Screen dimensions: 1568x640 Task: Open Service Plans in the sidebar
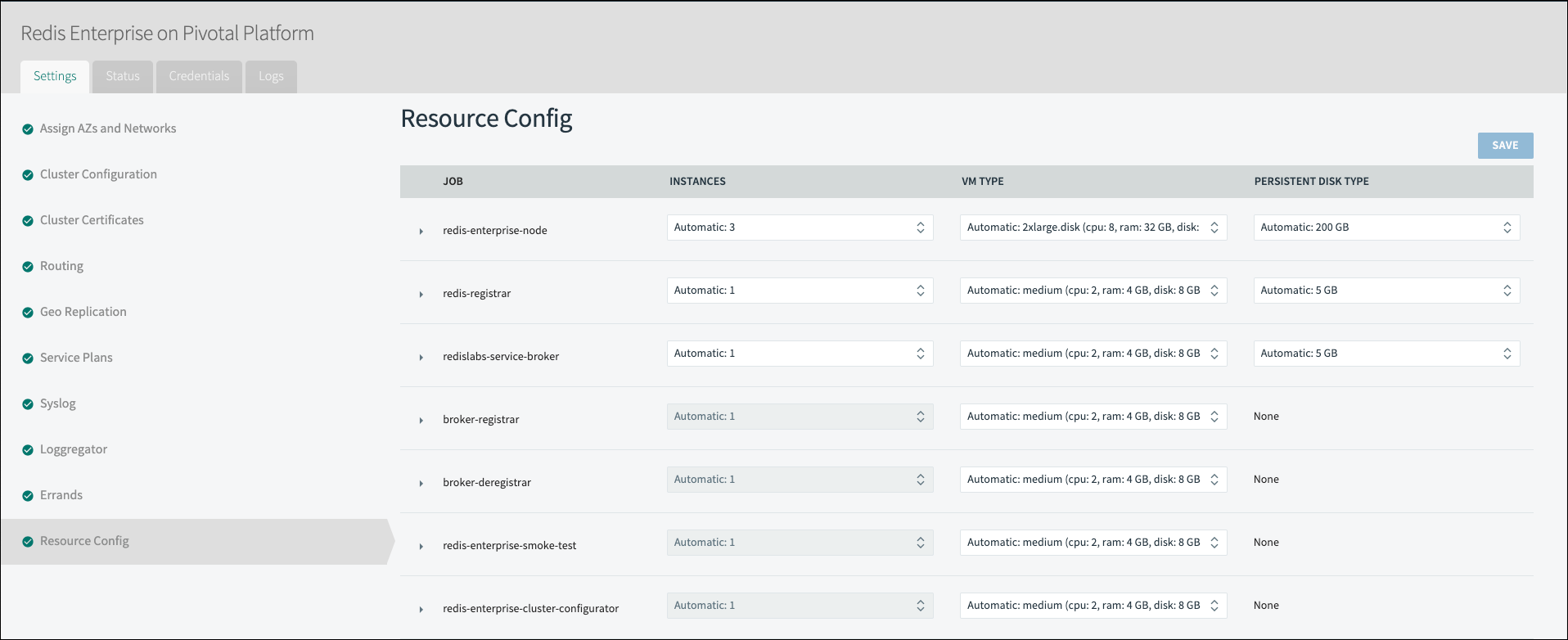coord(76,358)
